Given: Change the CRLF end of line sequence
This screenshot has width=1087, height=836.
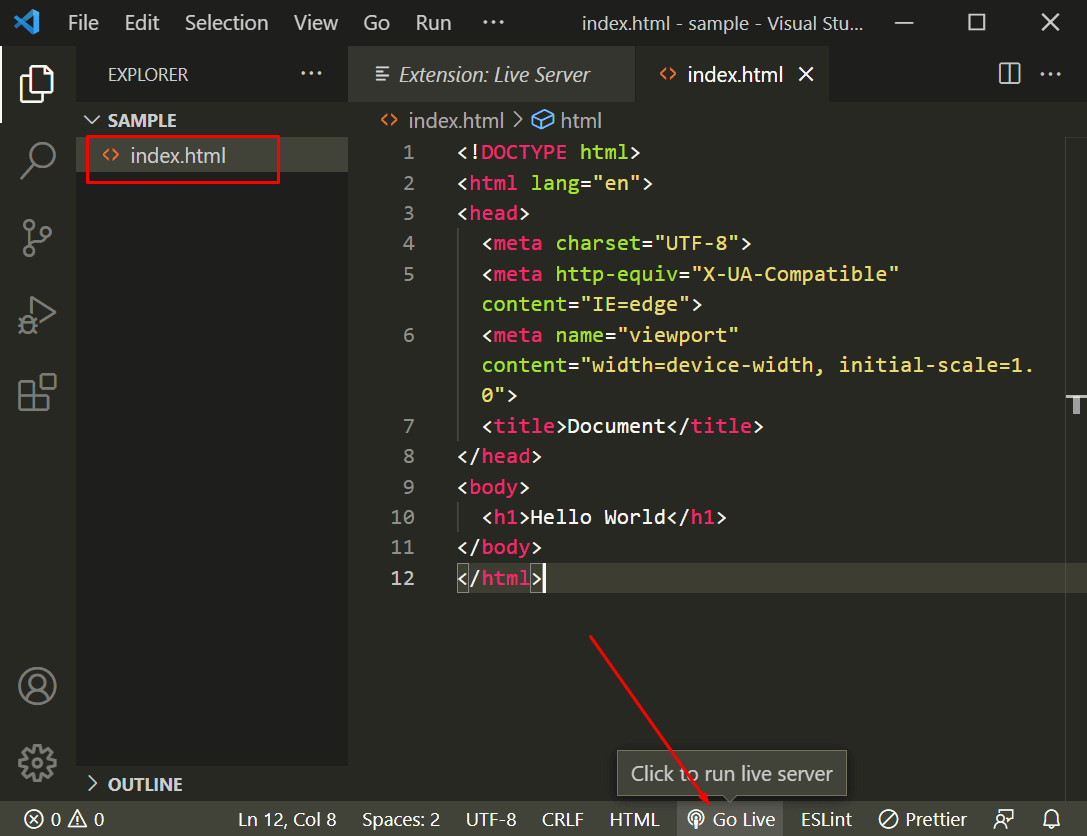Looking at the screenshot, I should coord(562,819).
